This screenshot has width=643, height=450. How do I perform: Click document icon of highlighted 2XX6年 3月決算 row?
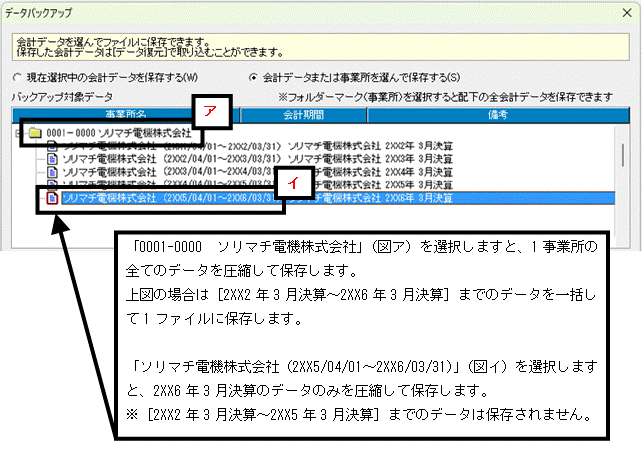52,198
